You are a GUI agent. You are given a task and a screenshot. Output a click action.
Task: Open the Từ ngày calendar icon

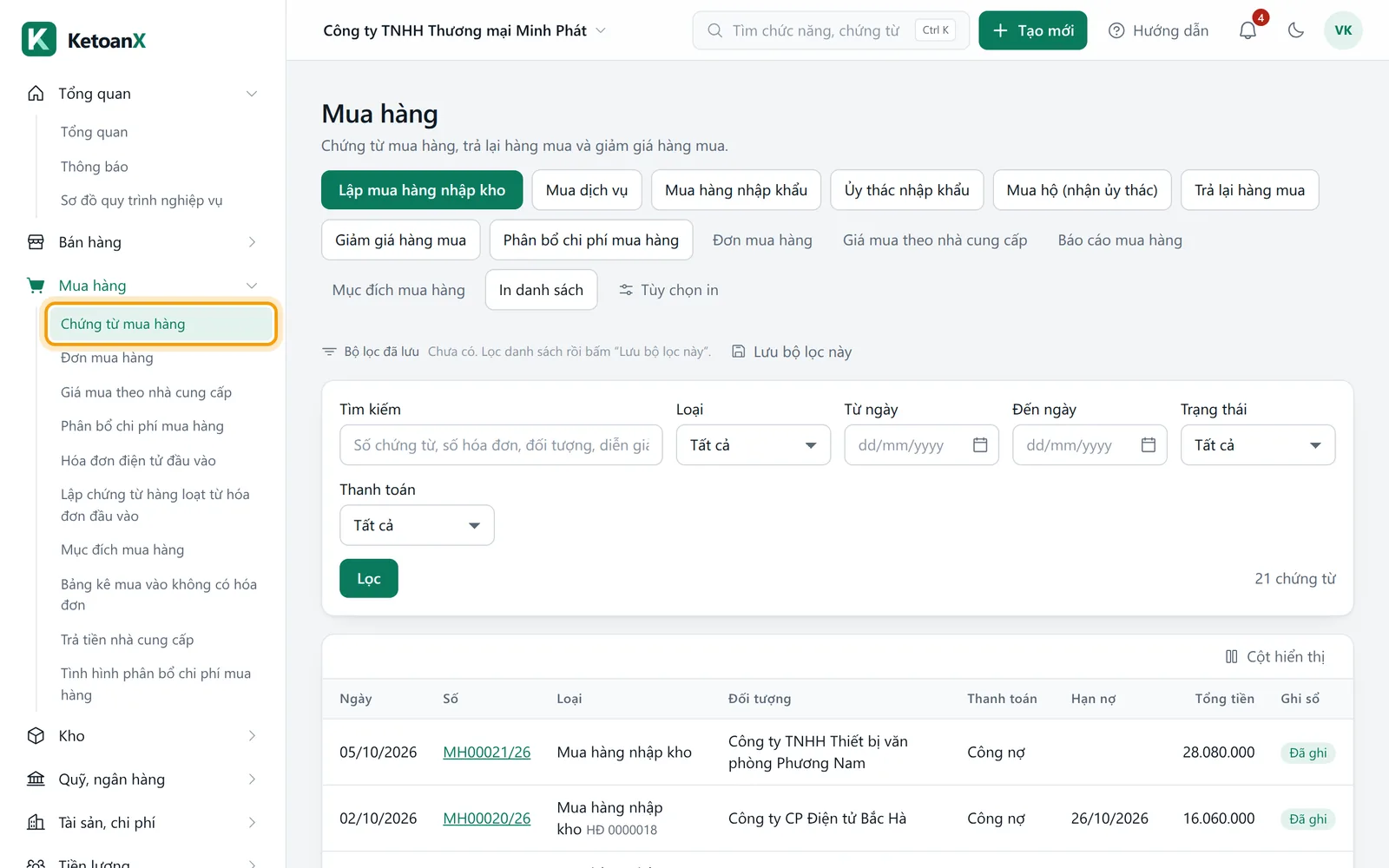980,444
